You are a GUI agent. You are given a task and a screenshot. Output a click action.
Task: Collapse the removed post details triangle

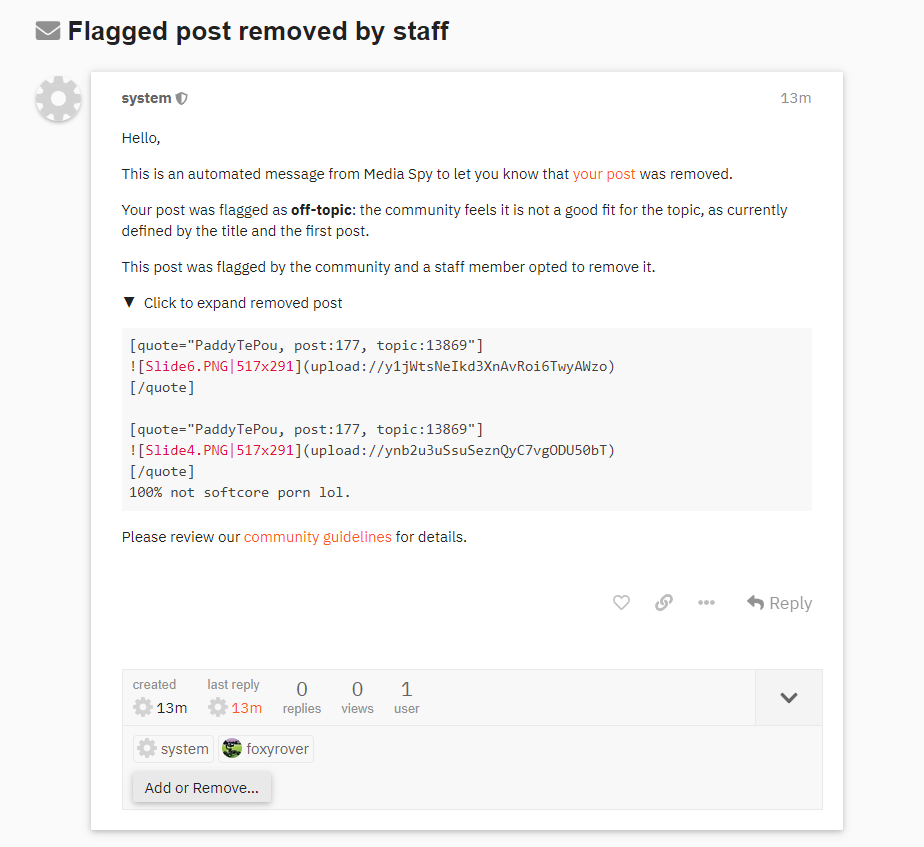point(128,303)
